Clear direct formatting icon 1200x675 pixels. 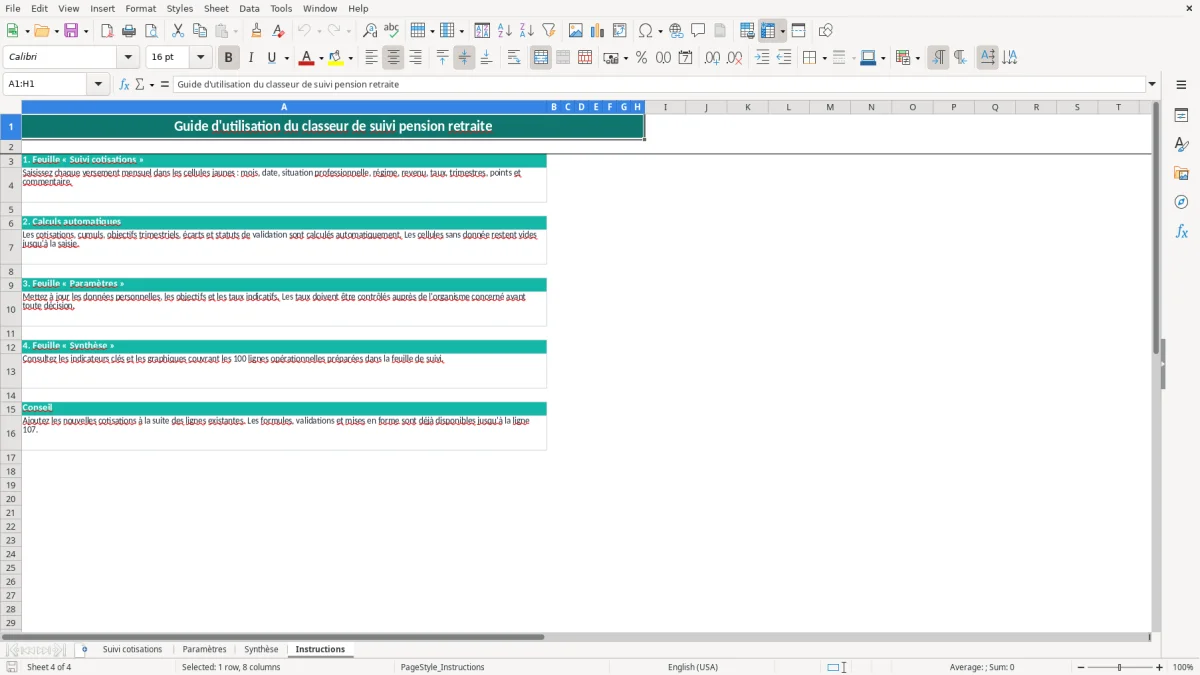(279, 31)
